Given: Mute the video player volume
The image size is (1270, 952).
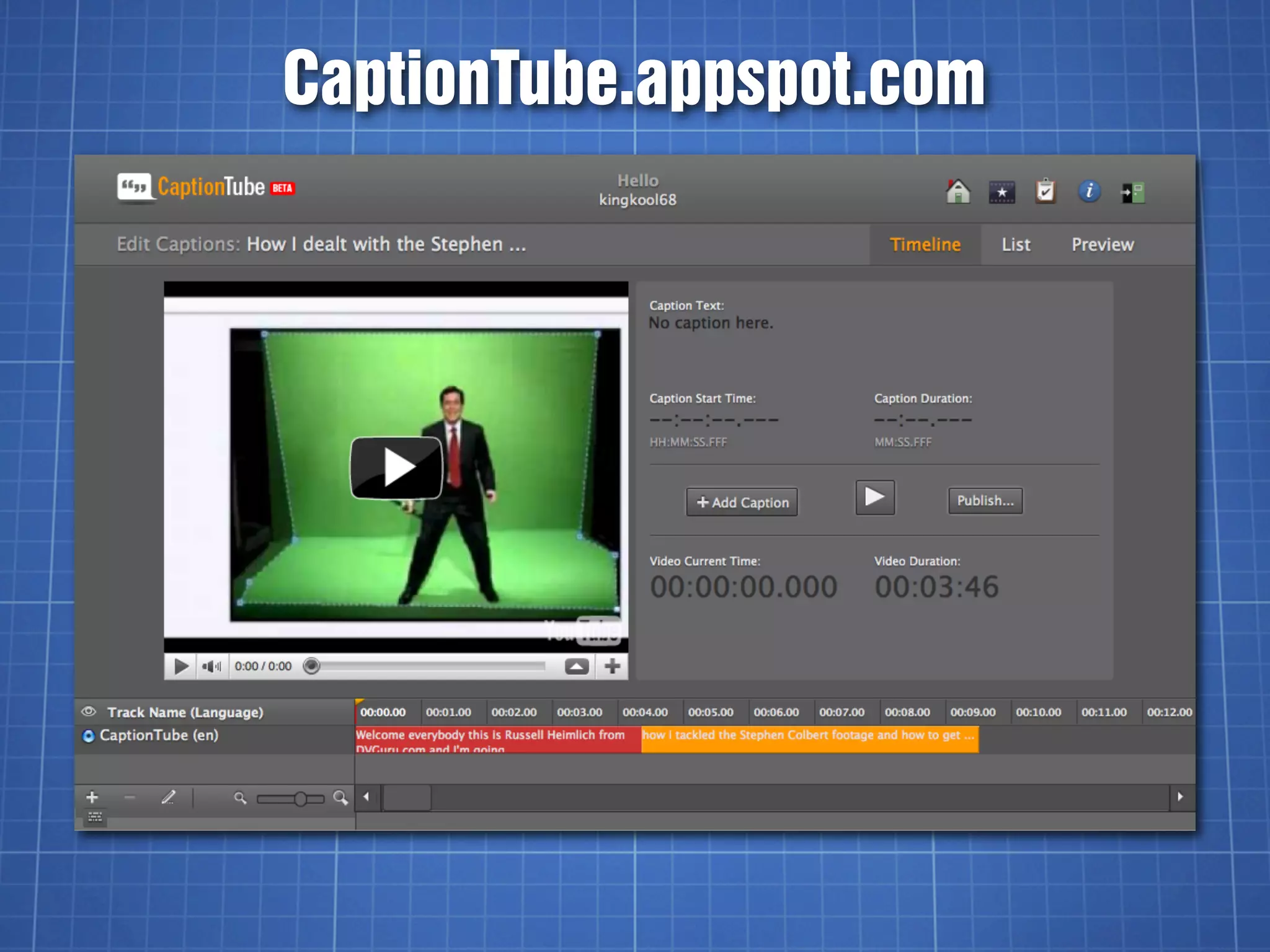Looking at the screenshot, I should (x=211, y=666).
